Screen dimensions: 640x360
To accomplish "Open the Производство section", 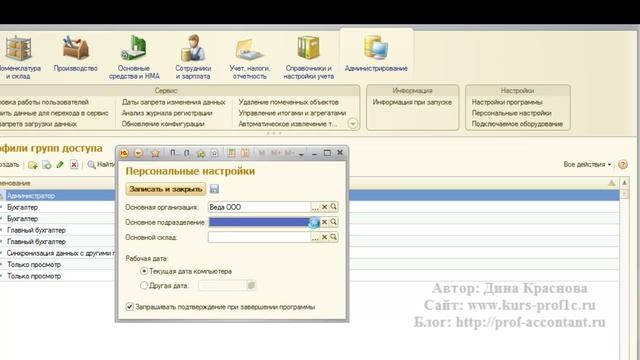I will tap(76, 54).
